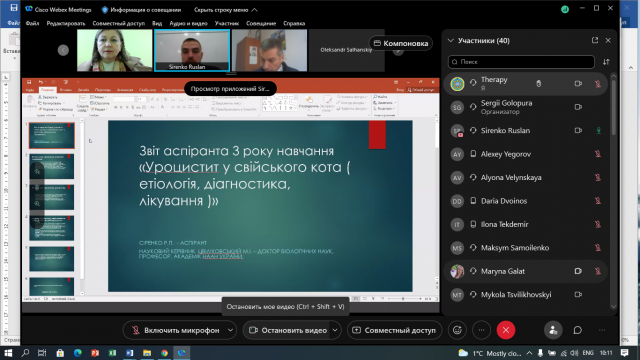Collapse the Участники (40) list

[x=451, y=40]
